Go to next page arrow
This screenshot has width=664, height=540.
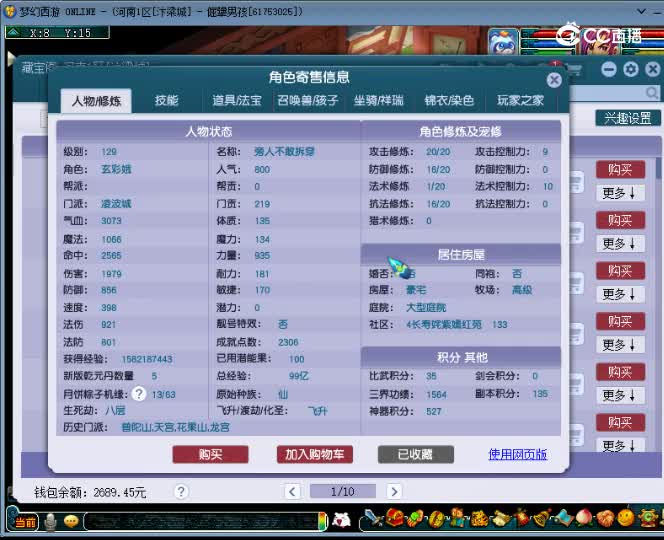(394, 492)
